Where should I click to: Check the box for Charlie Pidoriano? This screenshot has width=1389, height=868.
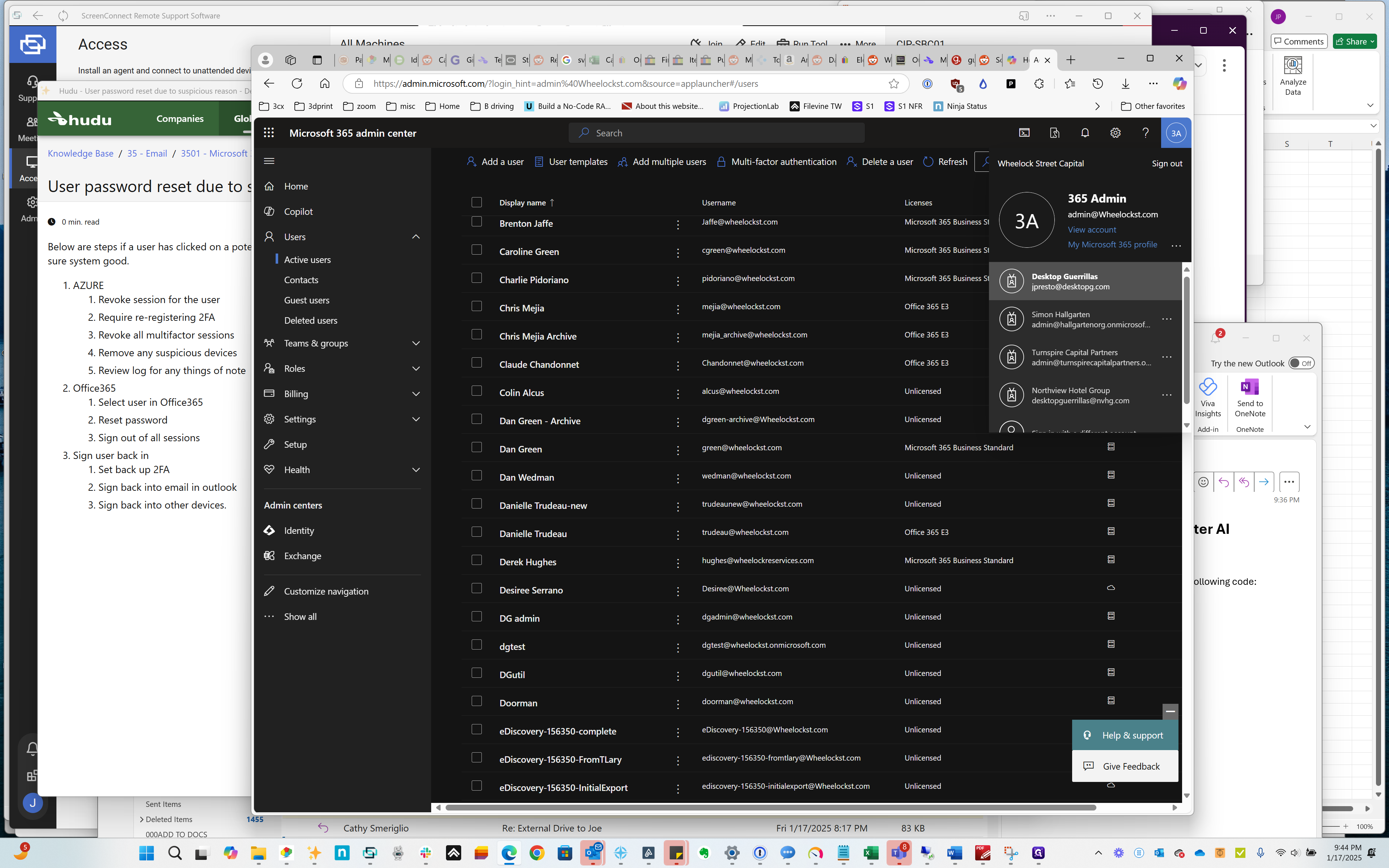[x=476, y=278]
